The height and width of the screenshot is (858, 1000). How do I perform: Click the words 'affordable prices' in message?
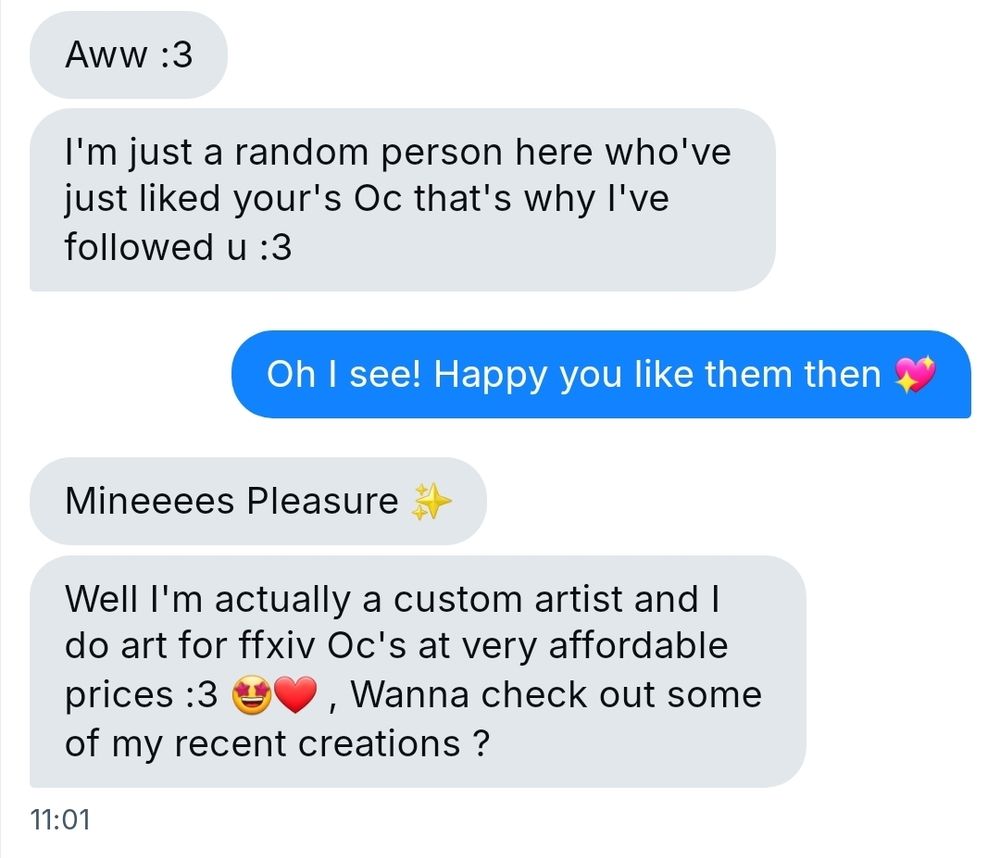point(395,670)
